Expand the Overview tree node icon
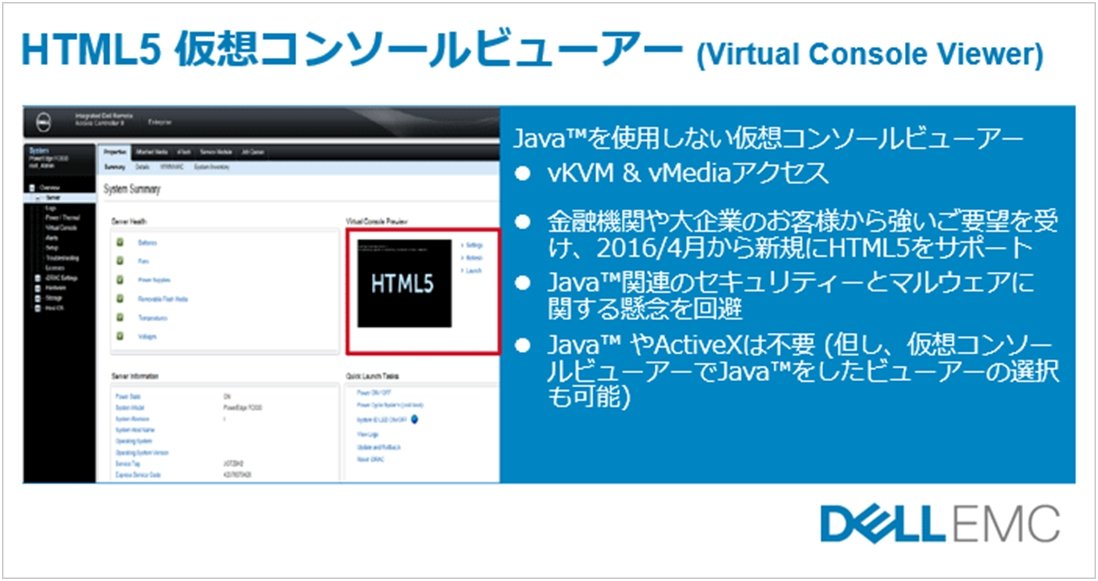The height and width of the screenshot is (581, 1098). pyautogui.click(x=32, y=188)
